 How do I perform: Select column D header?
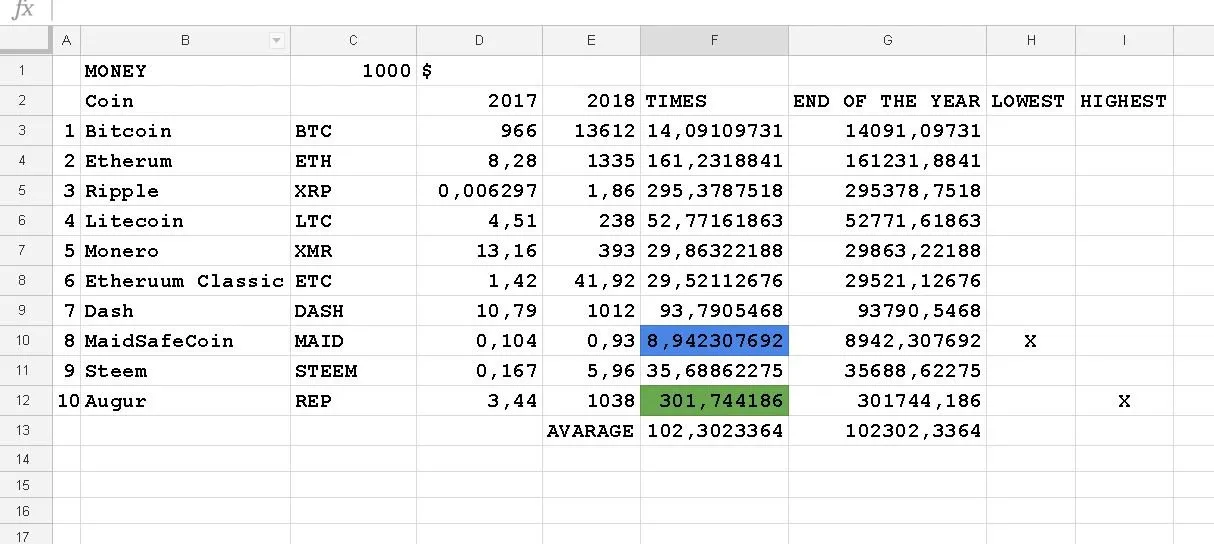479,40
